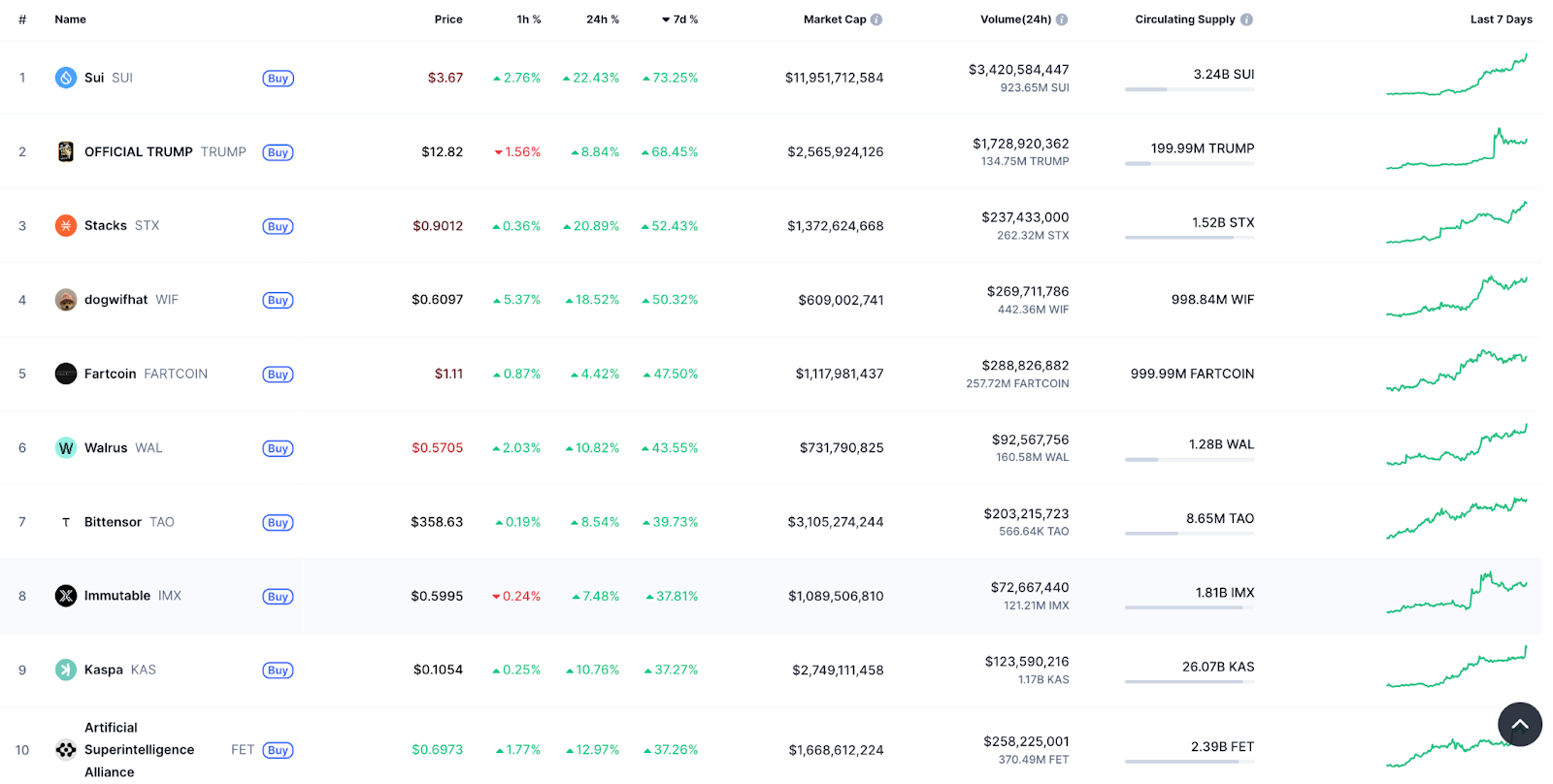
Task: Click the Immutable IMX logo icon
Action: [66, 596]
